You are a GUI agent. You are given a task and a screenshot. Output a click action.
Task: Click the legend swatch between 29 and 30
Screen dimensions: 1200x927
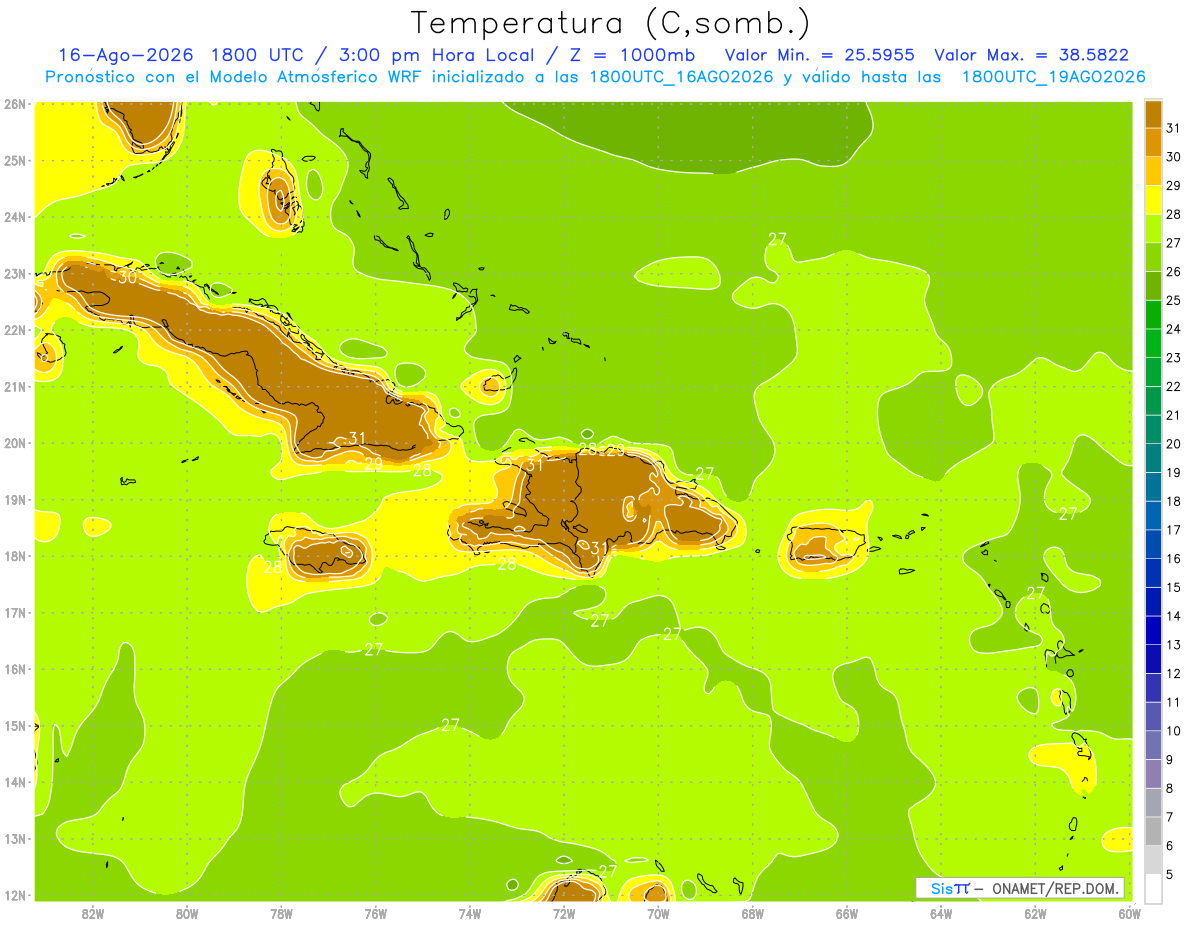1152,171
